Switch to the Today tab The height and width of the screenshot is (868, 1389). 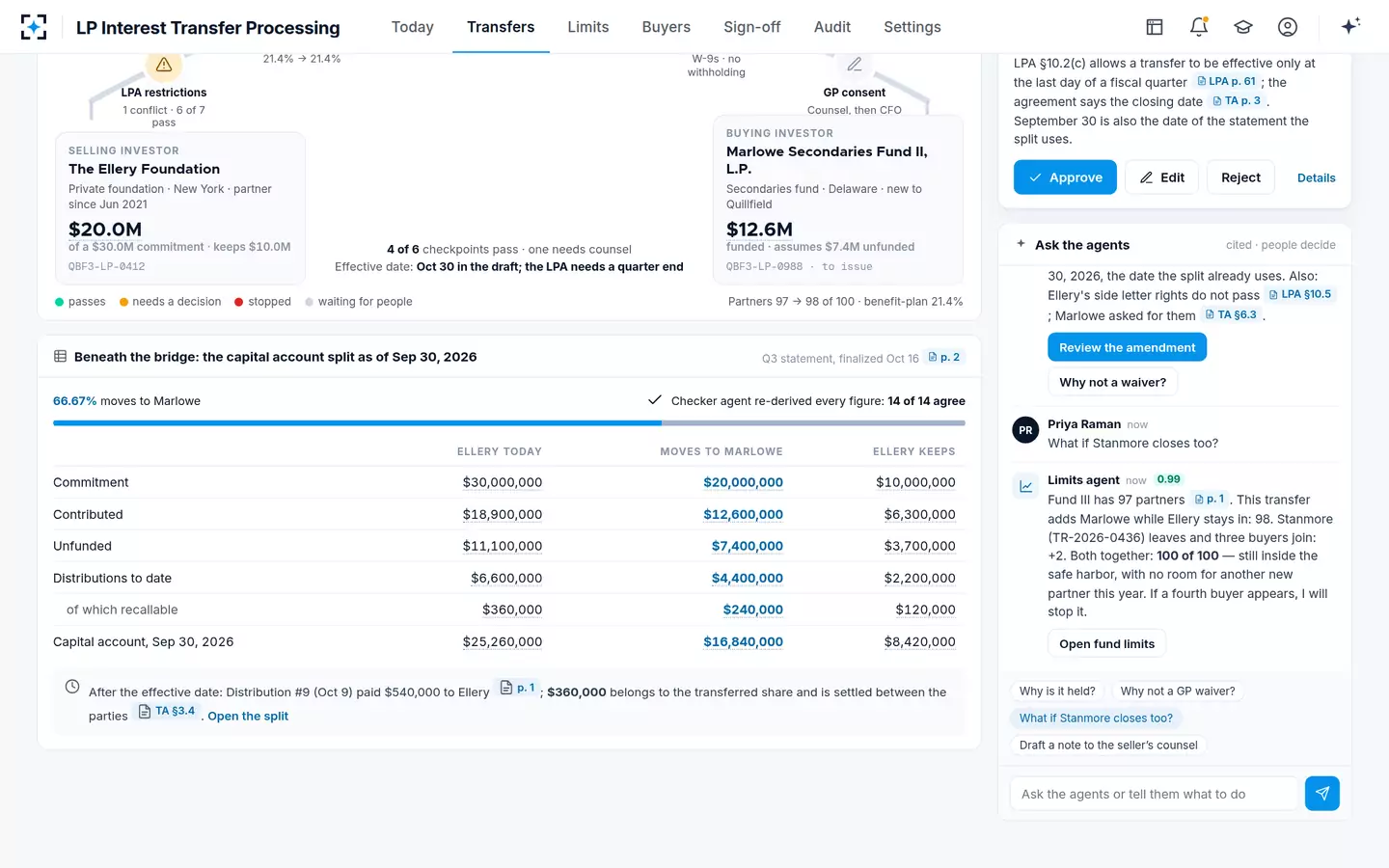pos(412,27)
